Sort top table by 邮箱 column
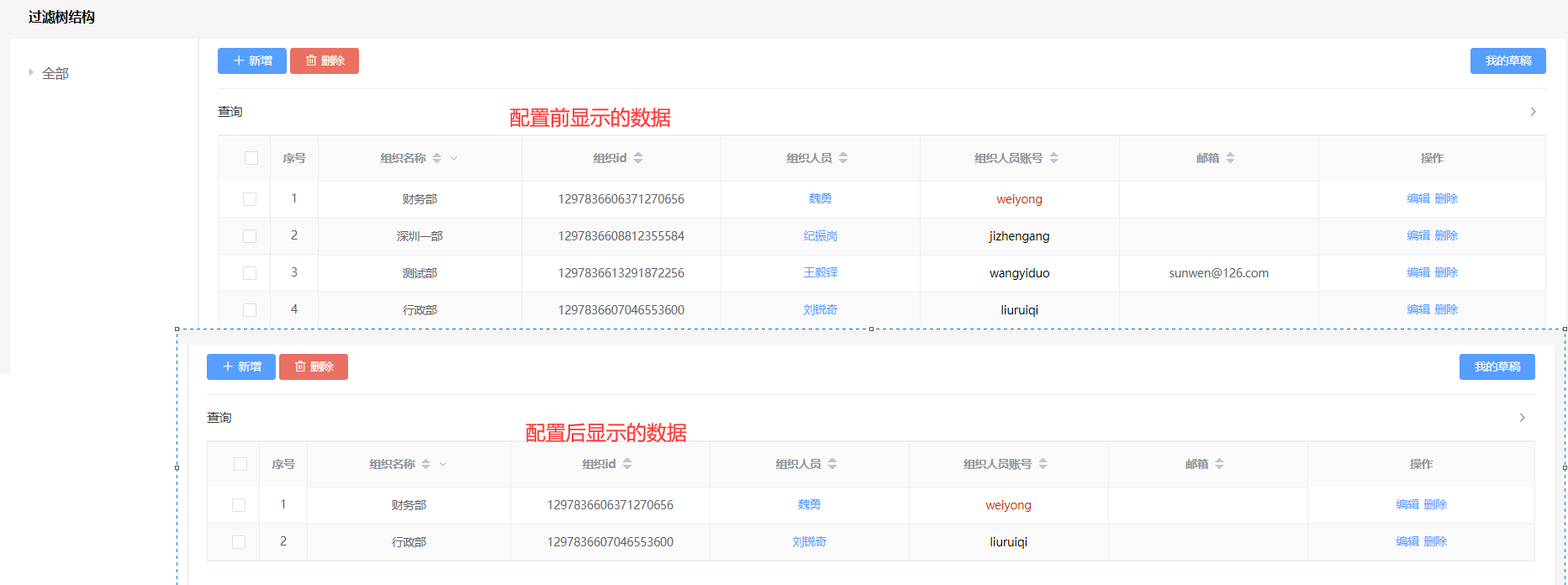The height and width of the screenshot is (585, 1568). [1230, 158]
